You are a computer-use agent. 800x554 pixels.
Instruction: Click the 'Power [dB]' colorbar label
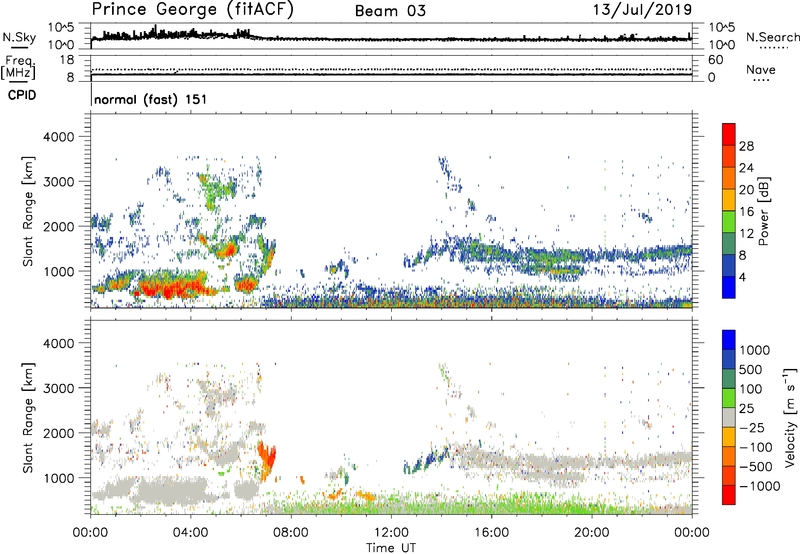(x=763, y=211)
